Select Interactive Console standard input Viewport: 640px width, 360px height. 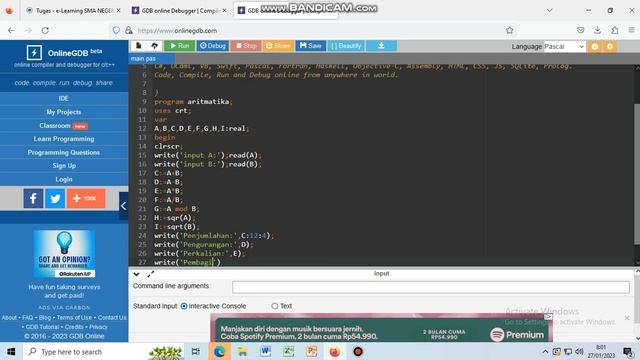coord(184,306)
